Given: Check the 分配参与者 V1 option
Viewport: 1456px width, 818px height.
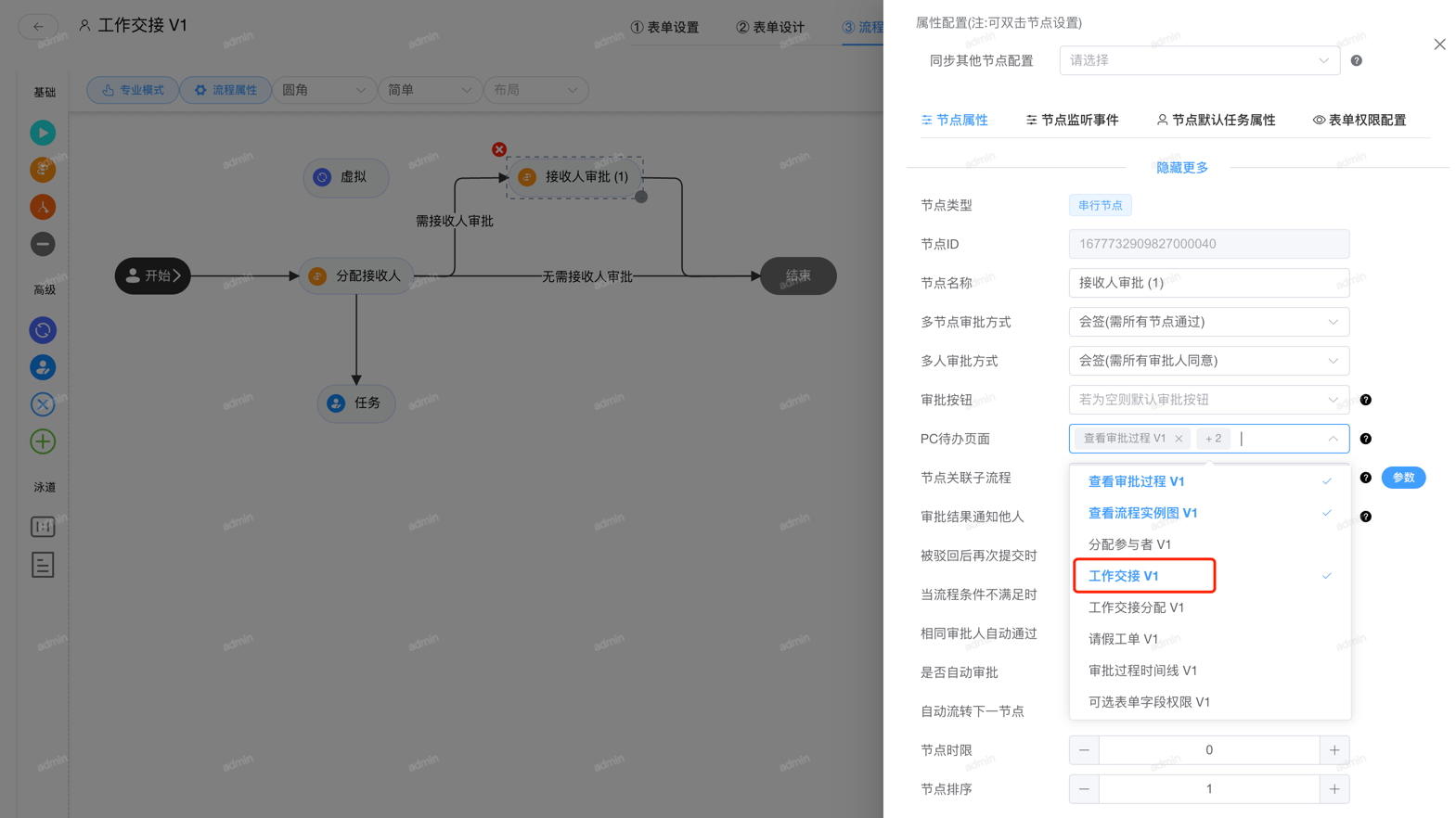Looking at the screenshot, I should click(x=1129, y=544).
